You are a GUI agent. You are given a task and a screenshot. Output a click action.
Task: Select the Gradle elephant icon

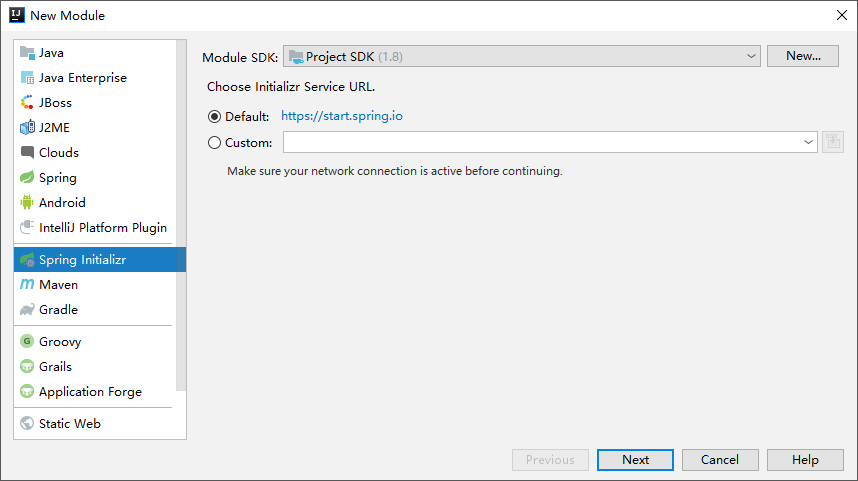point(27,310)
